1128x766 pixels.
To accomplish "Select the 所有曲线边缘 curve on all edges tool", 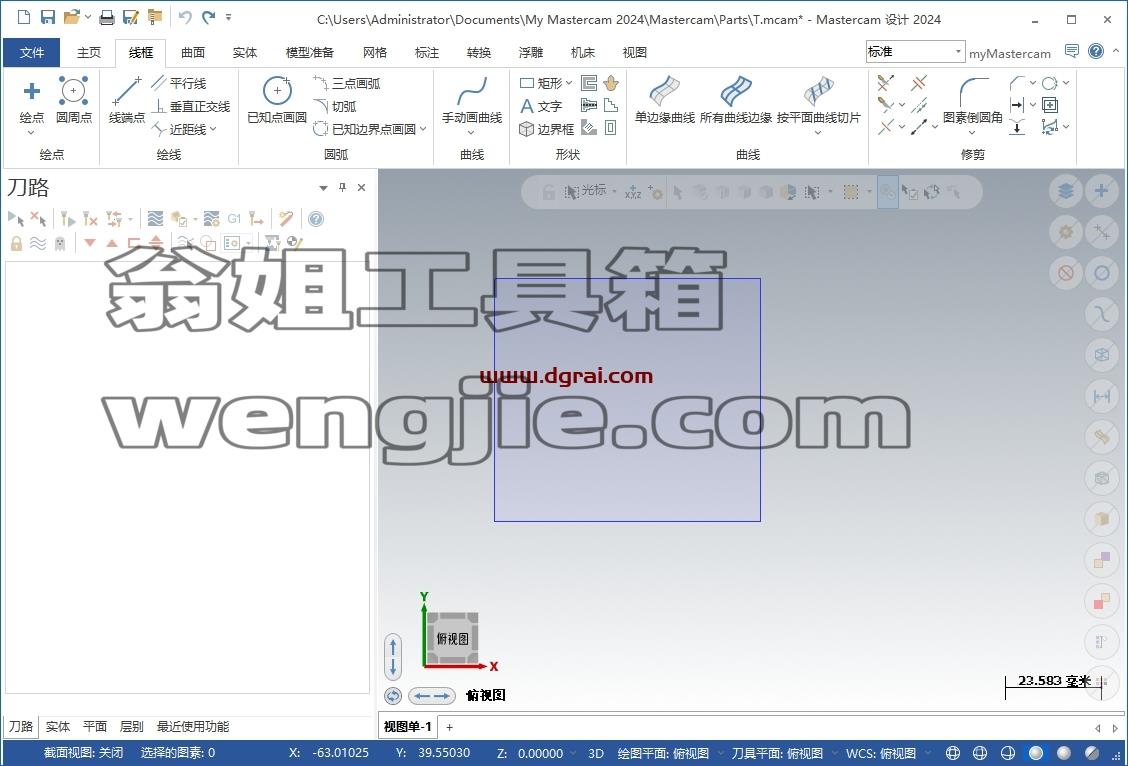I will [x=736, y=99].
